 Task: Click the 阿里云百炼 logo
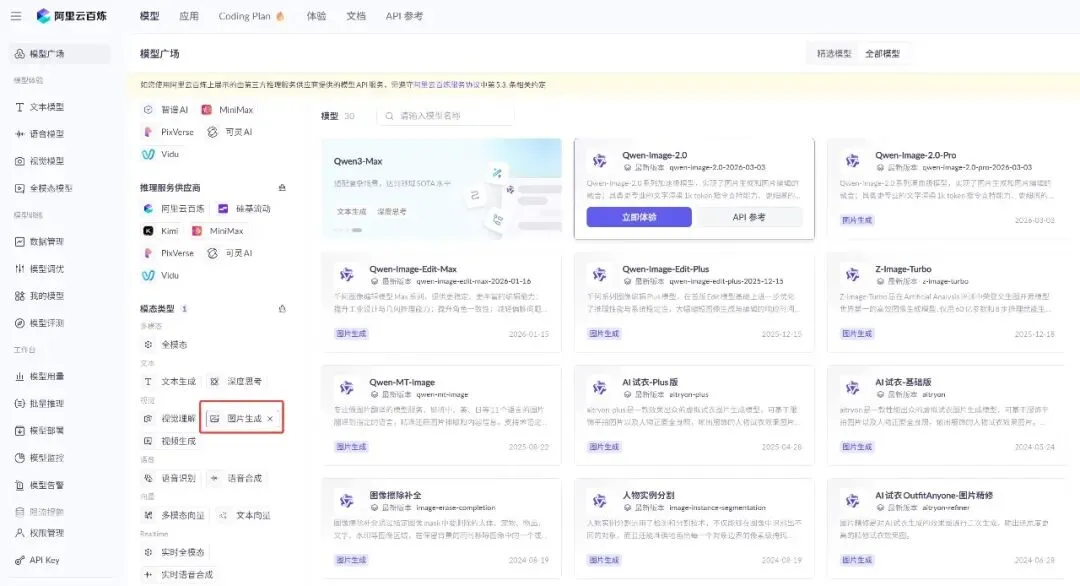coord(72,16)
